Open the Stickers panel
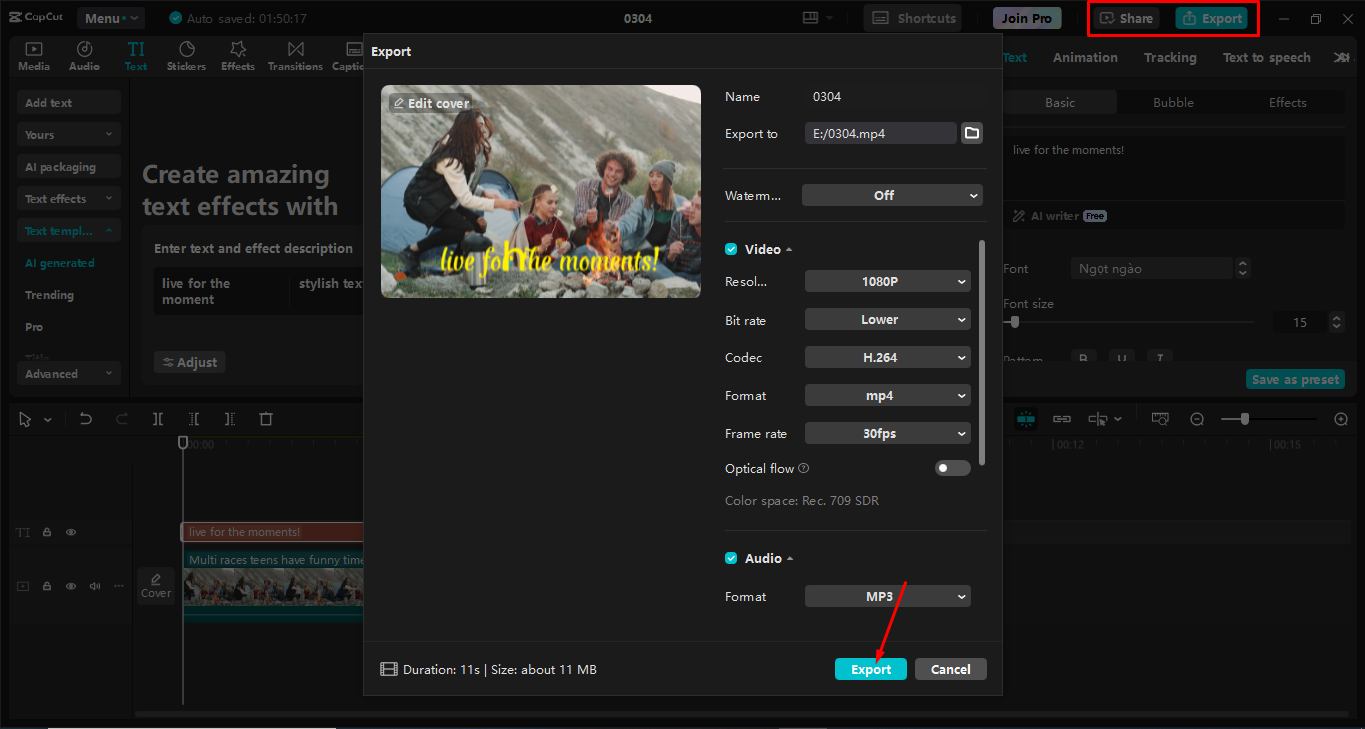 [186, 55]
